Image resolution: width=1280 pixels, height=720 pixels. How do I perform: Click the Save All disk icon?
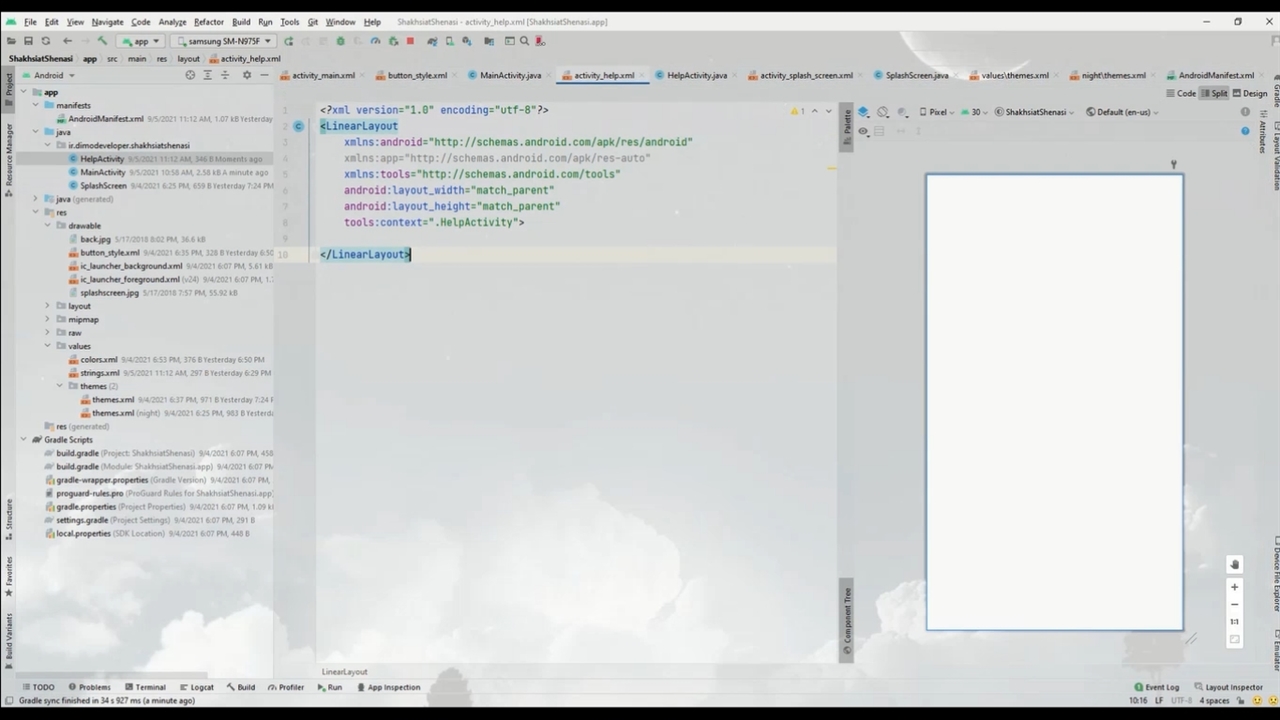pos(28,41)
